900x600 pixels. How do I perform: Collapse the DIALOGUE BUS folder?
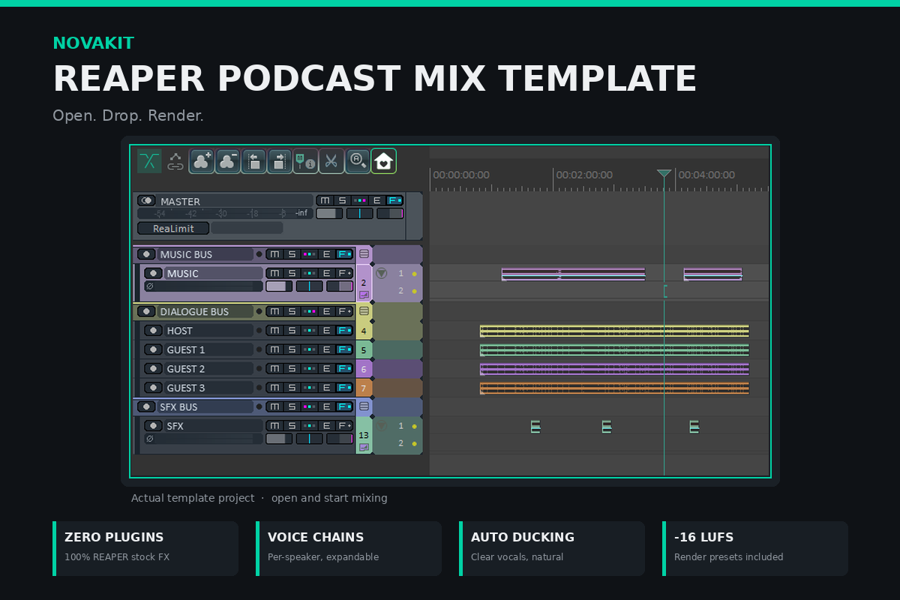[364, 311]
